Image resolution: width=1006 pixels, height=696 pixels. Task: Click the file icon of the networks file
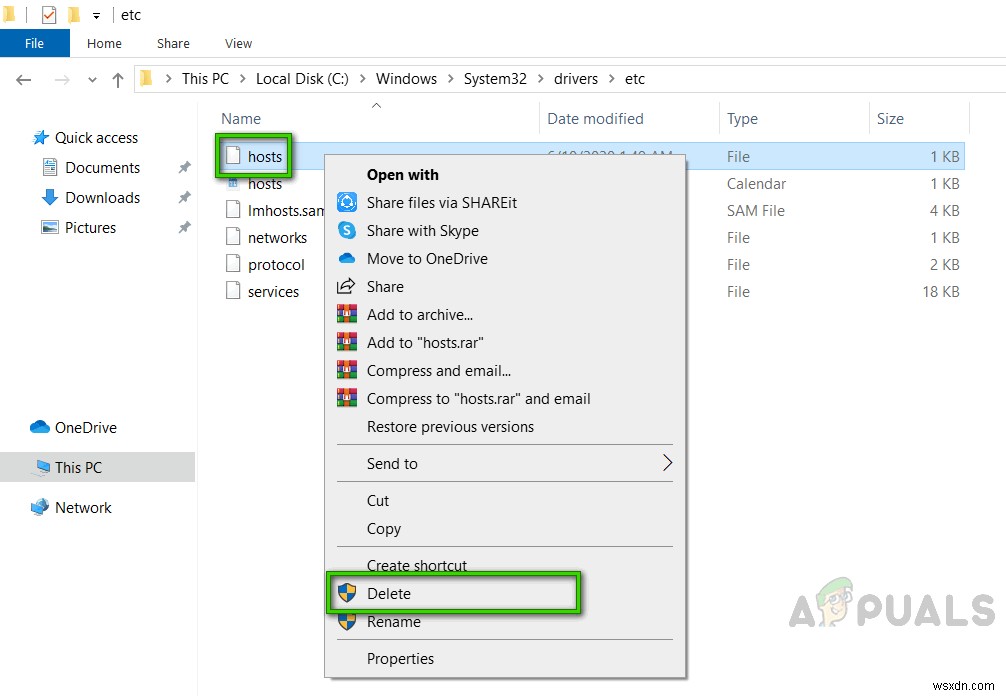click(x=233, y=237)
